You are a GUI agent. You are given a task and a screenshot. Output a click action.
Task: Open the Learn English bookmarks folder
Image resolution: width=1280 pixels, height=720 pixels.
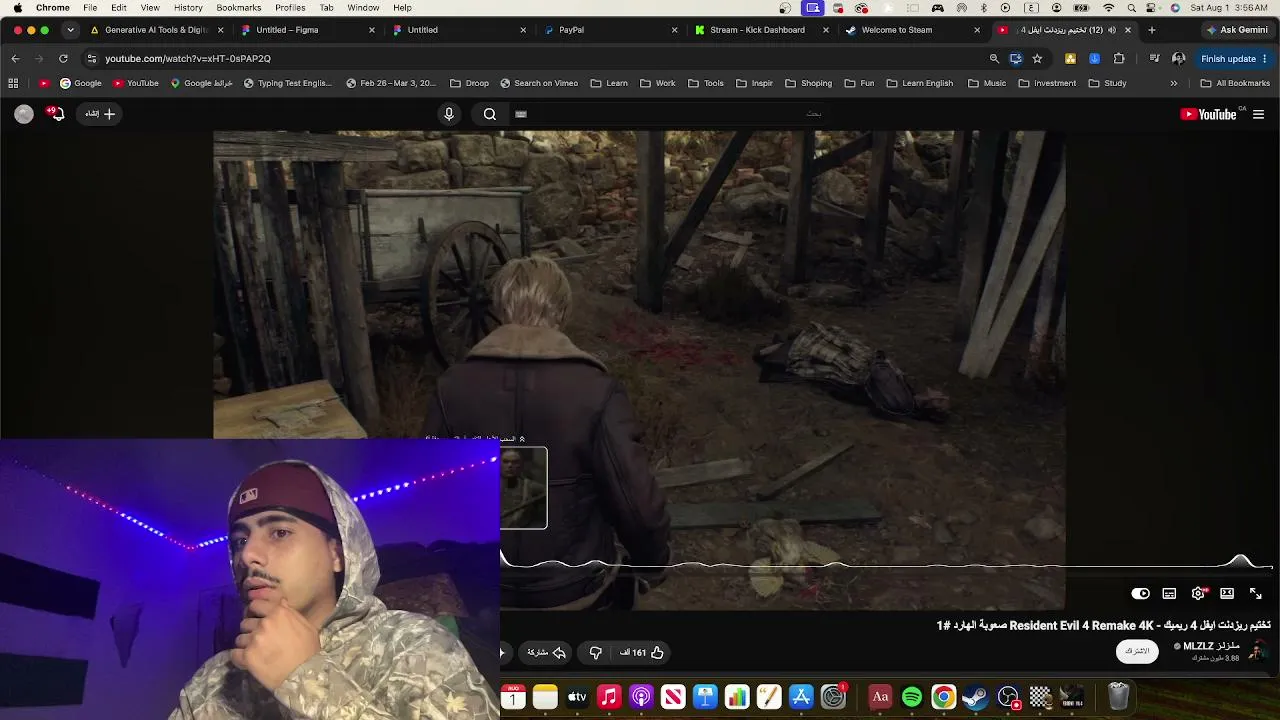[919, 83]
